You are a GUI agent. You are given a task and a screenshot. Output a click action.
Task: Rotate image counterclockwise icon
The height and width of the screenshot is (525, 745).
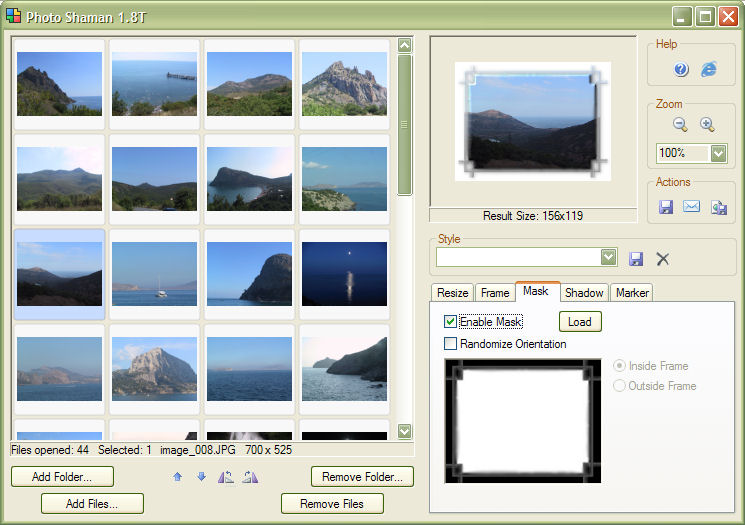coord(226,477)
